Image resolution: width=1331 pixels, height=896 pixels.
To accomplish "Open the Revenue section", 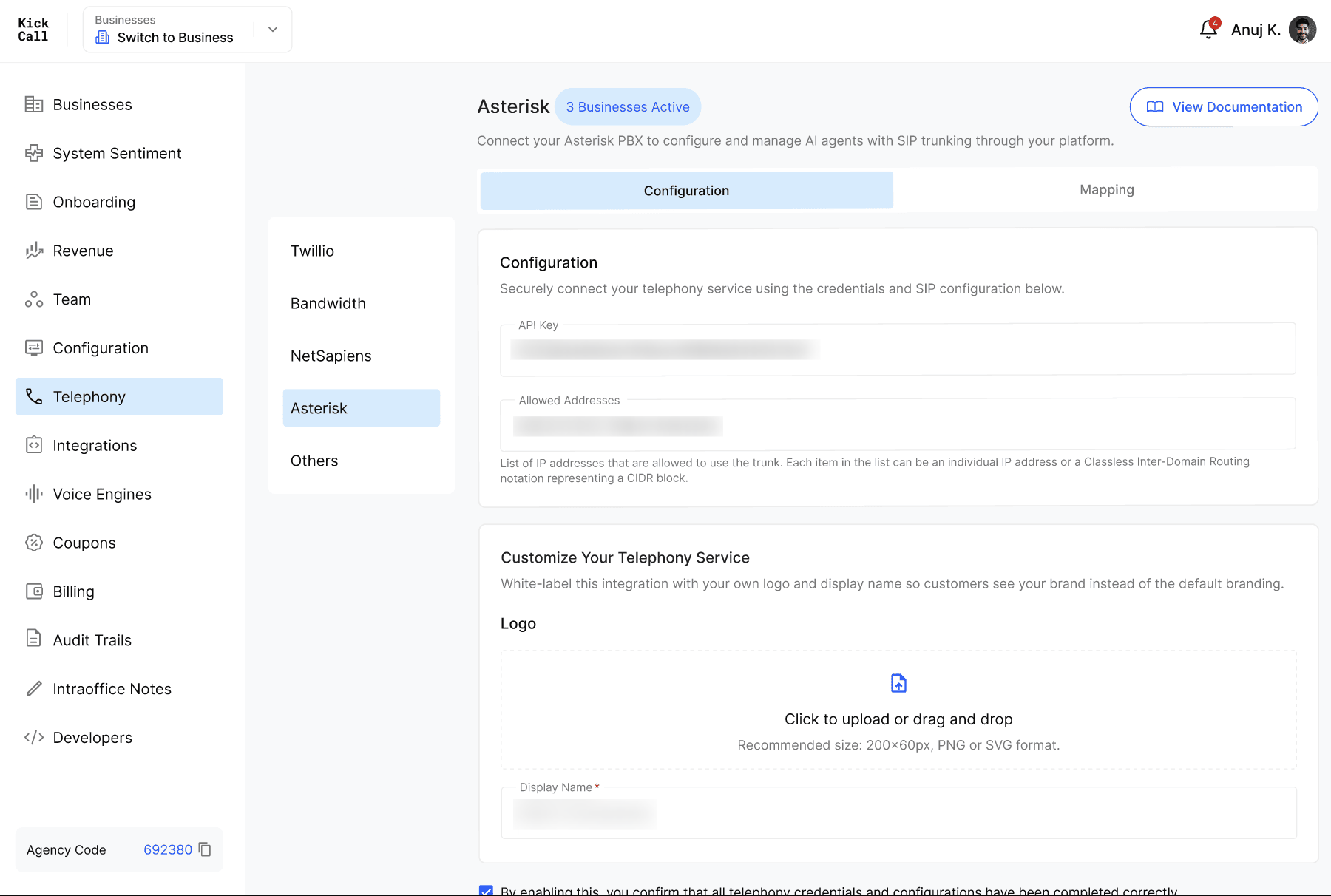I will (119, 251).
